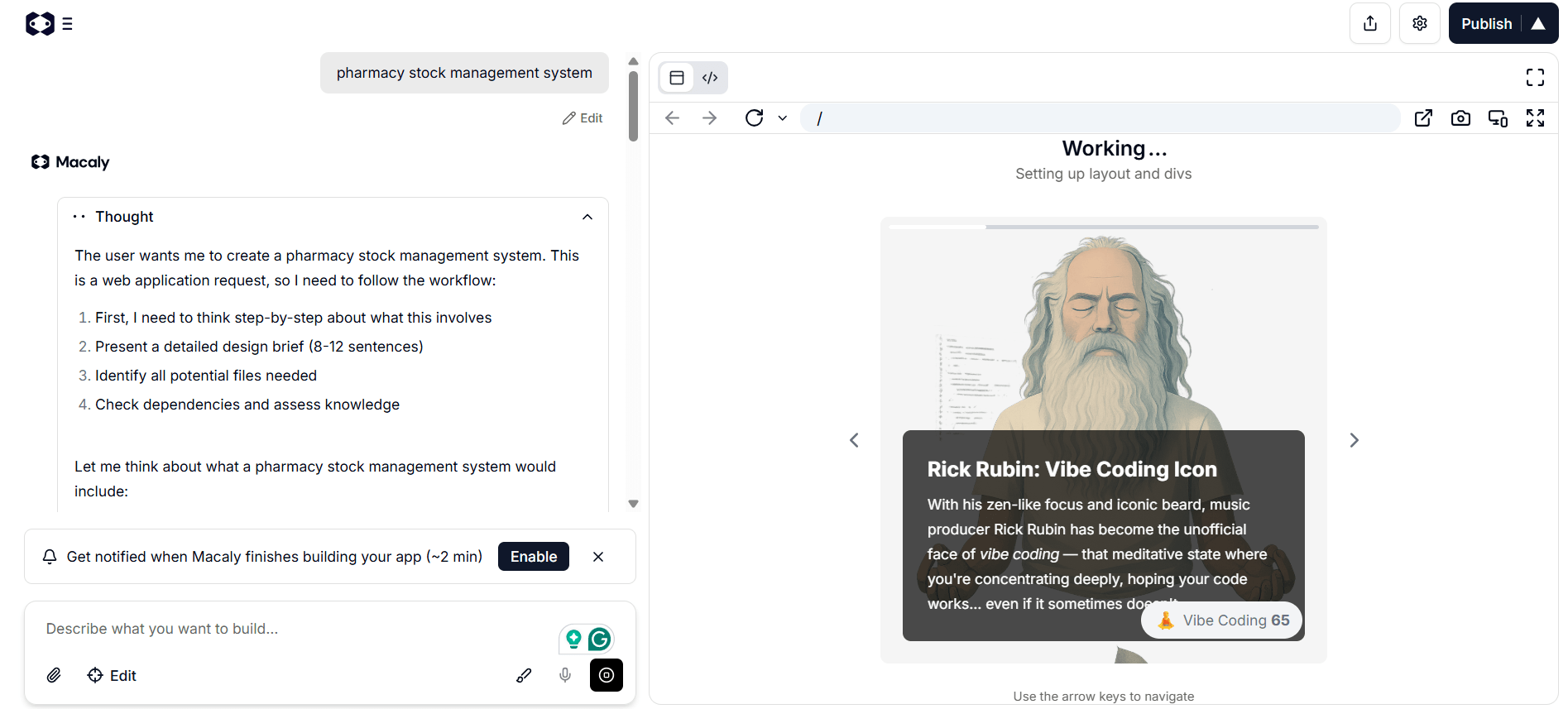Screen dimensions: 1568x709
Task: Switch to code view tab
Action: pos(710,78)
